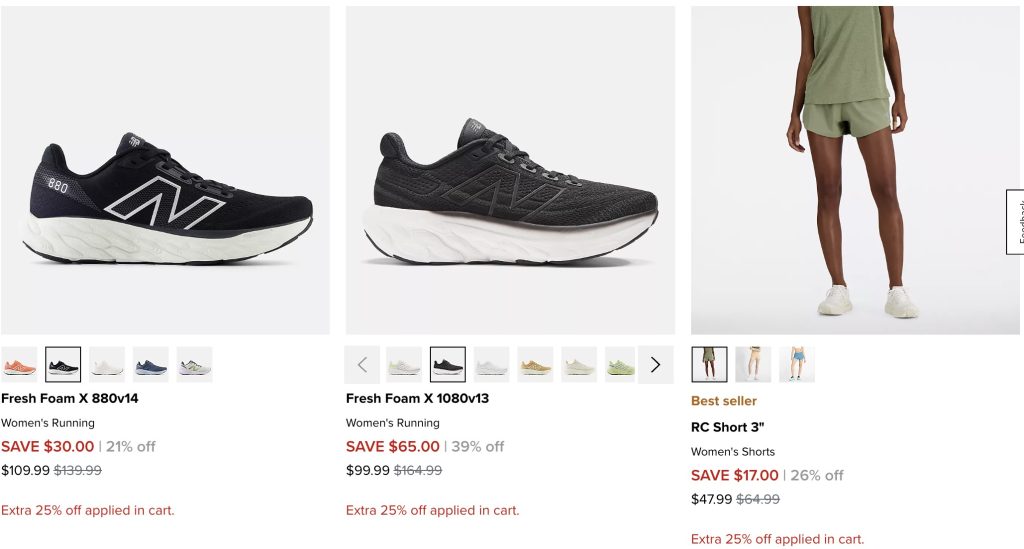Select the beige RC Short swatch
1024x549 pixels.
click(753, 365)
